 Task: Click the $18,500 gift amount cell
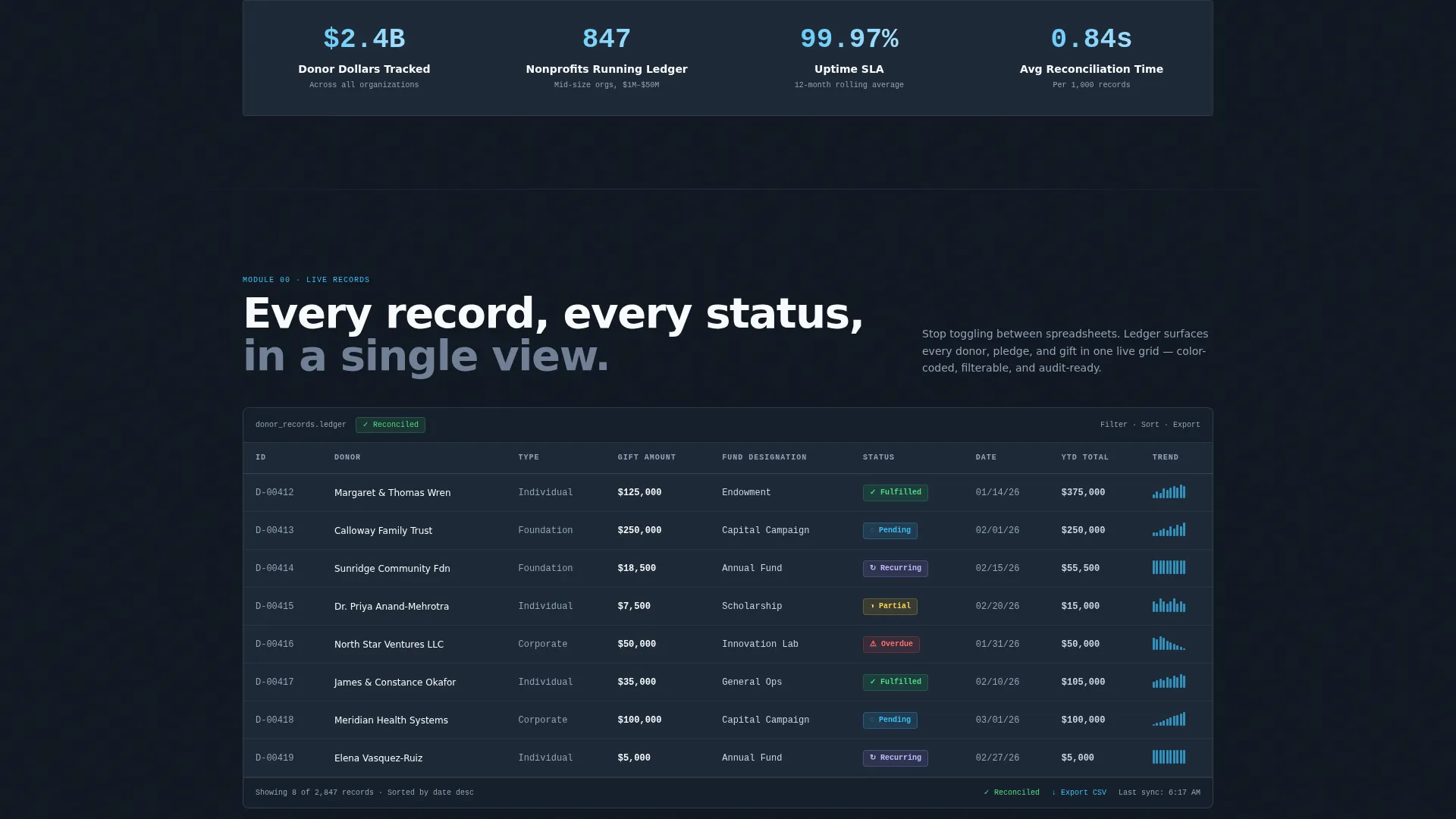(x=636, y=569)
